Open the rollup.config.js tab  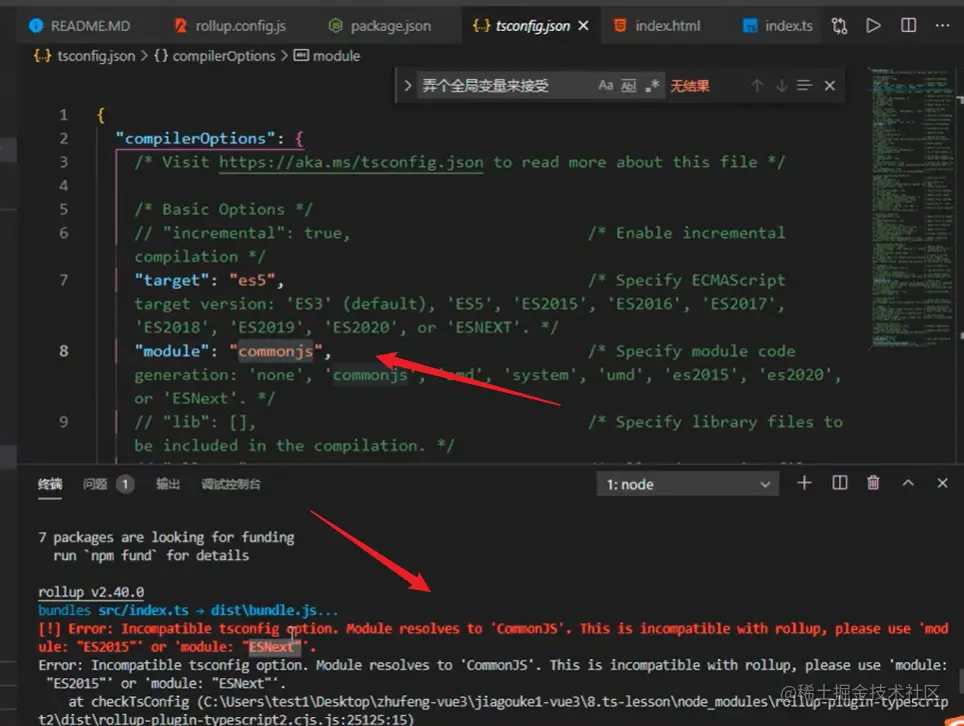pyautogui.click(x=231, y=26)
